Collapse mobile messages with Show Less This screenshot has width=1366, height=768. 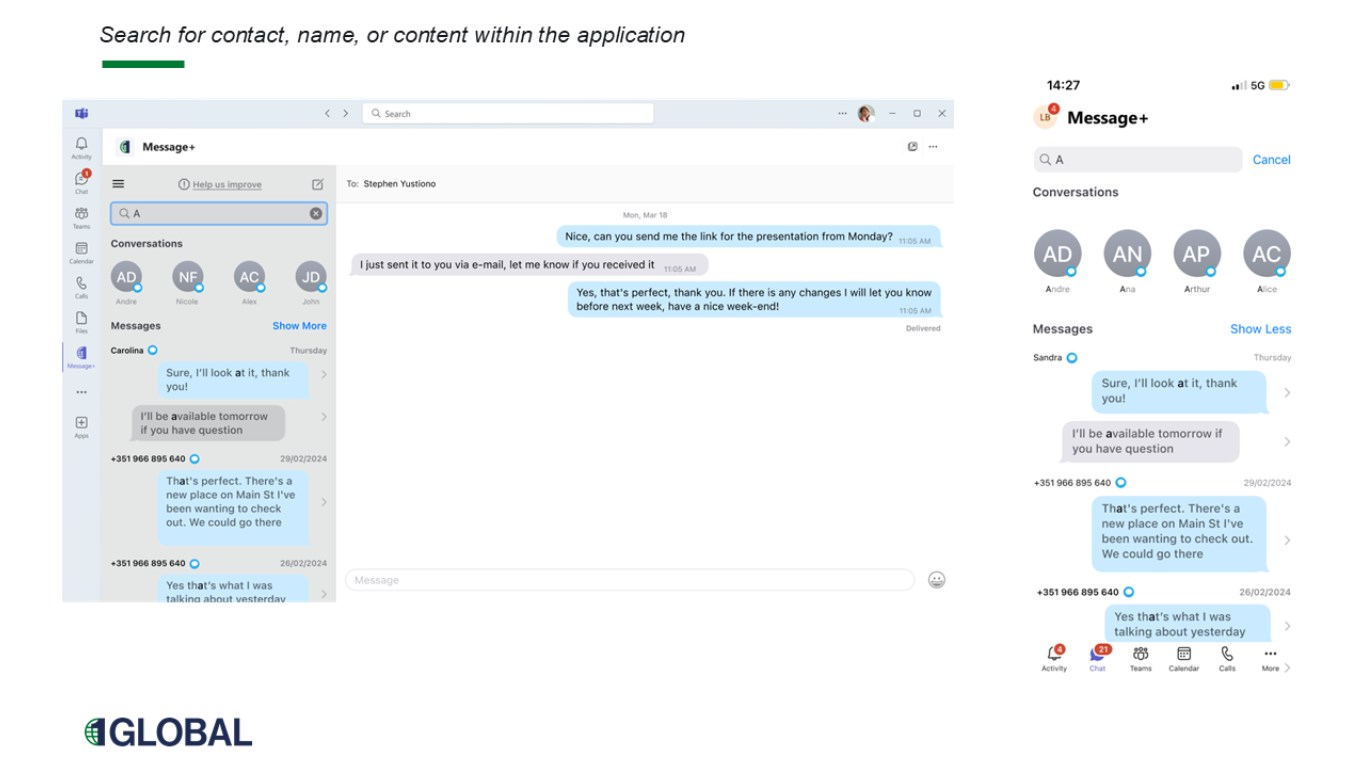pos(1260,329)
